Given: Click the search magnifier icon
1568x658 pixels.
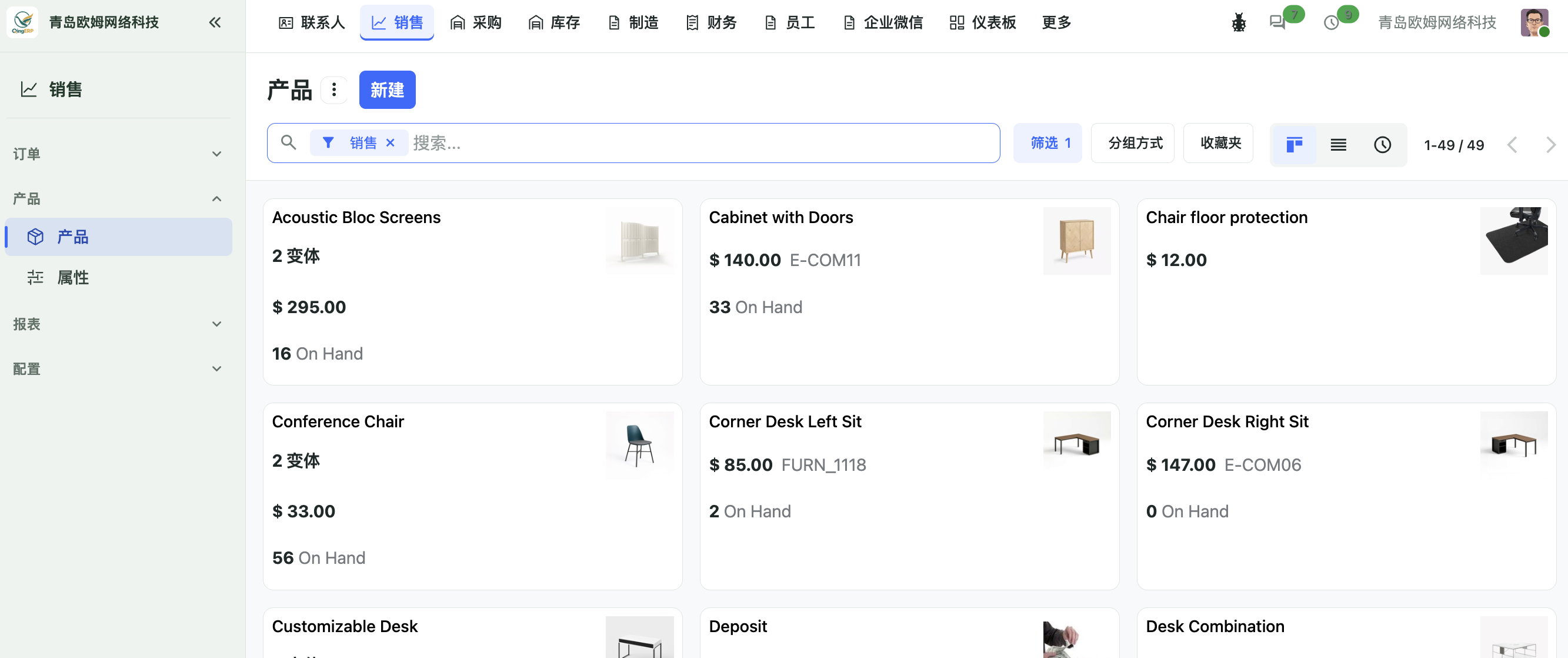Looking at the screenshot, I should [289, 142].
